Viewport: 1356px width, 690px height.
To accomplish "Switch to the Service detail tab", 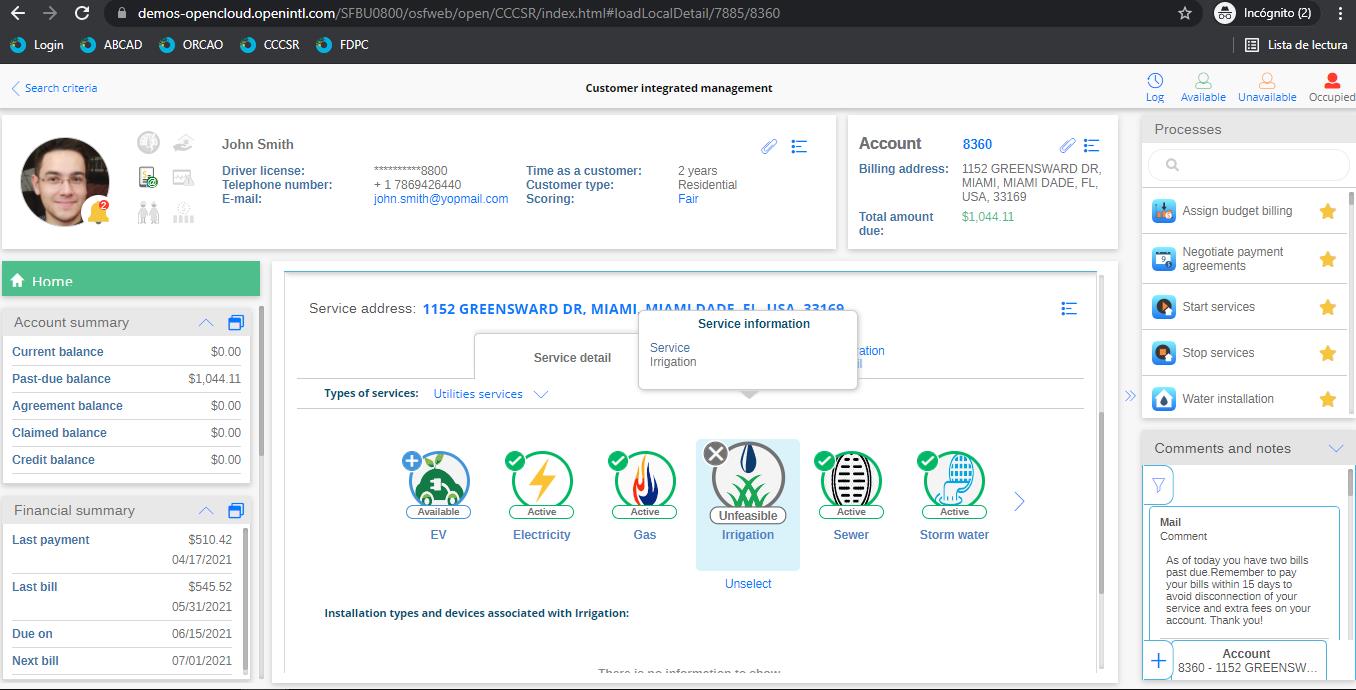I will (x=572, y=357).
